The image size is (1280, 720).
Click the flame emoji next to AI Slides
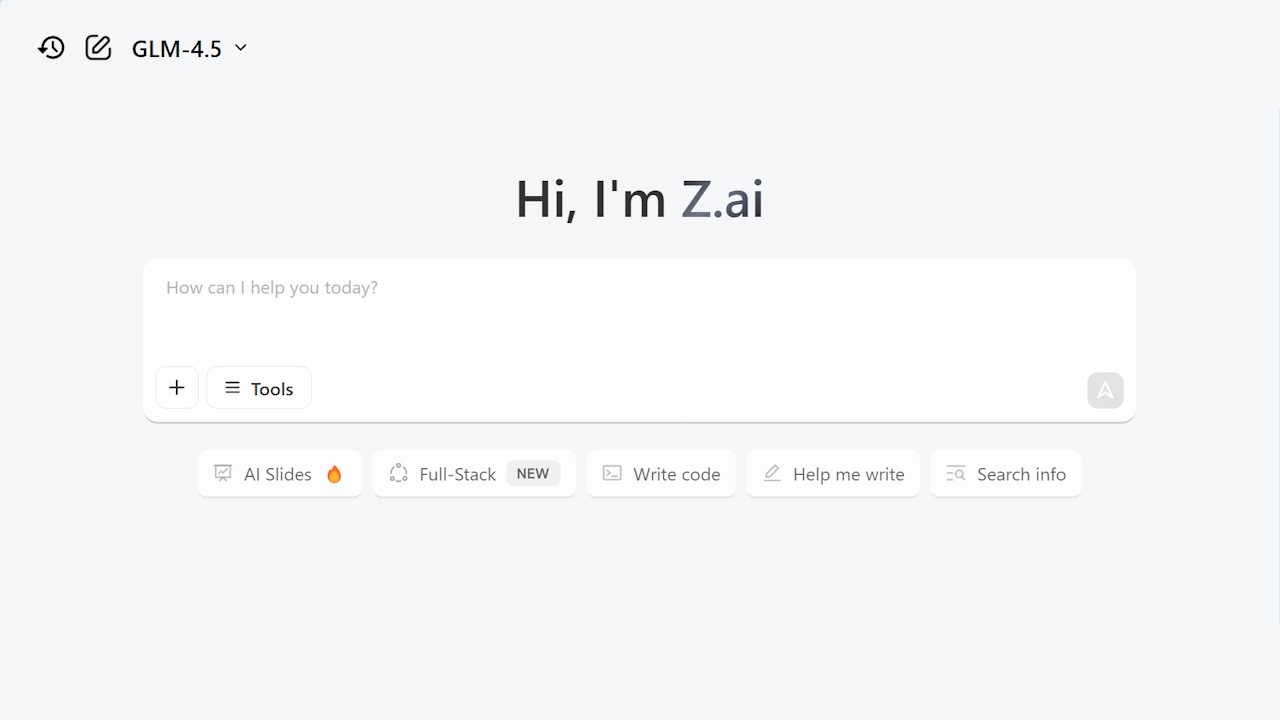pos(335,474)
